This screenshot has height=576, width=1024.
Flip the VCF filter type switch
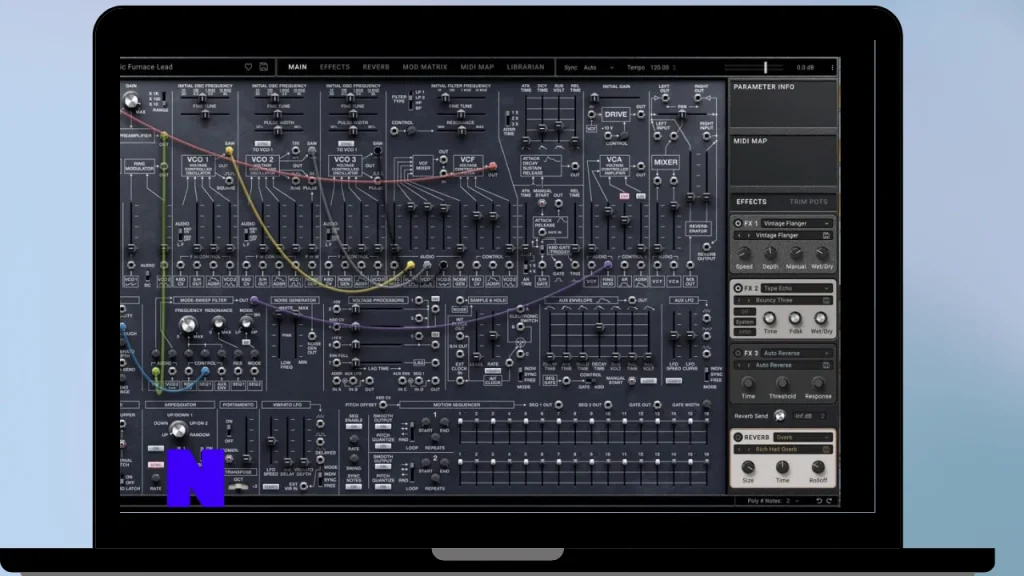tap(410, 99)
